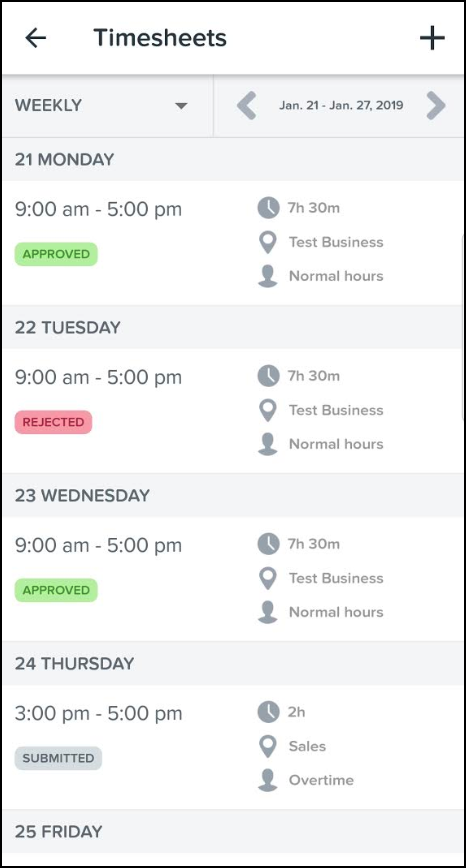Select the 22 TUESDAY day header
Viewport: 466px width, 868px height.
coord(68,327)
